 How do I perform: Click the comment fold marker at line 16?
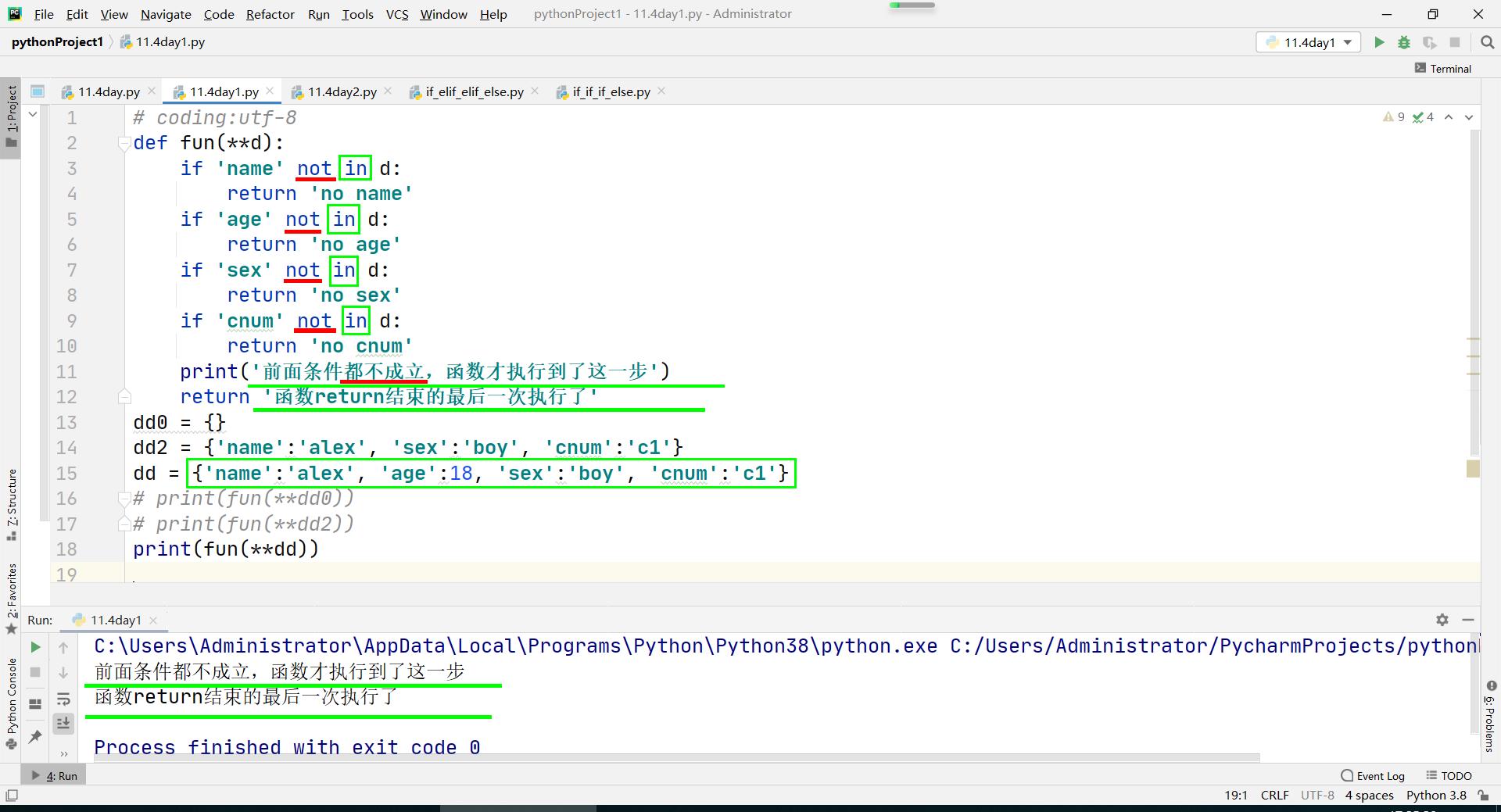point(124,499)
